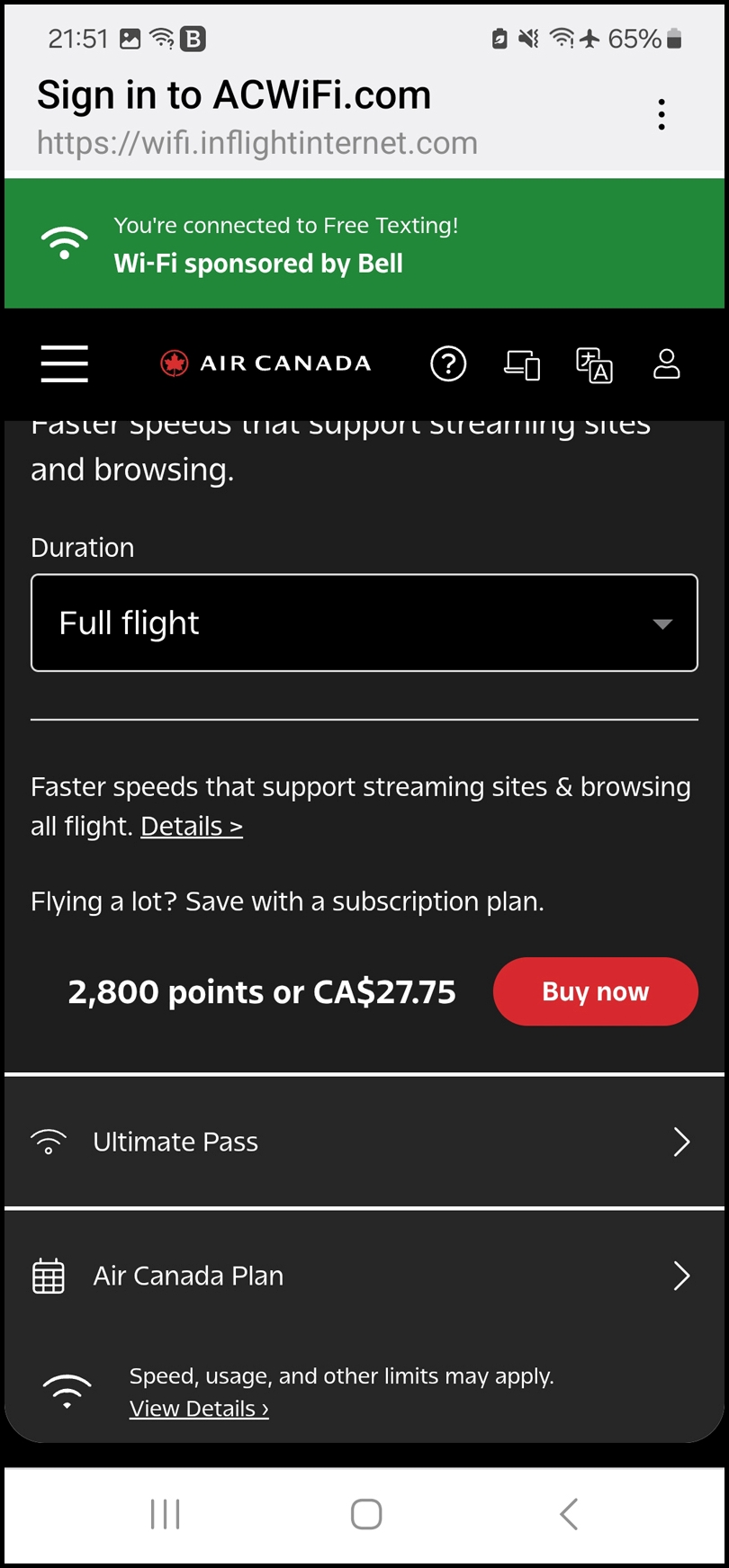Tap the user account profile icon
The width and height of the screenshot is (729, 1568).
click(x=666, y=363)
